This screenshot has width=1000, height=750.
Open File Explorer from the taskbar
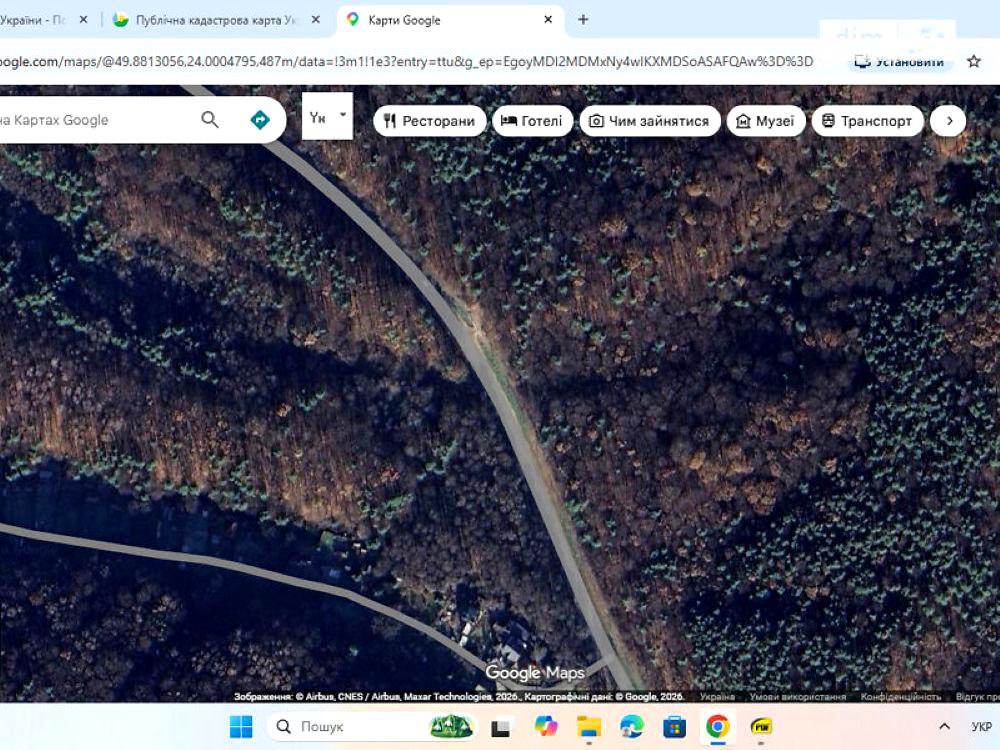[x=588, y=727]
